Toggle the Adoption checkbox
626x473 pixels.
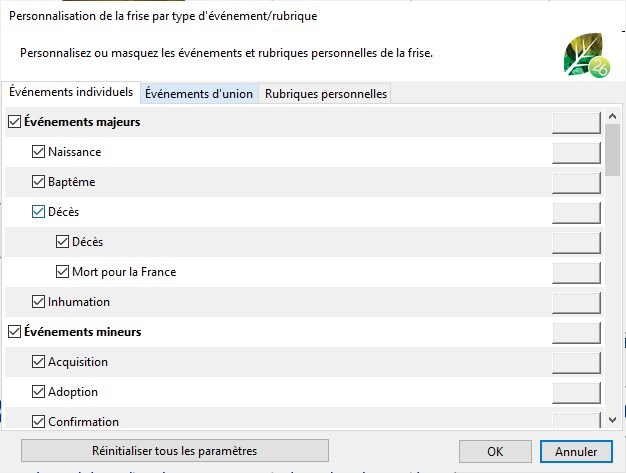coord(38,392)
